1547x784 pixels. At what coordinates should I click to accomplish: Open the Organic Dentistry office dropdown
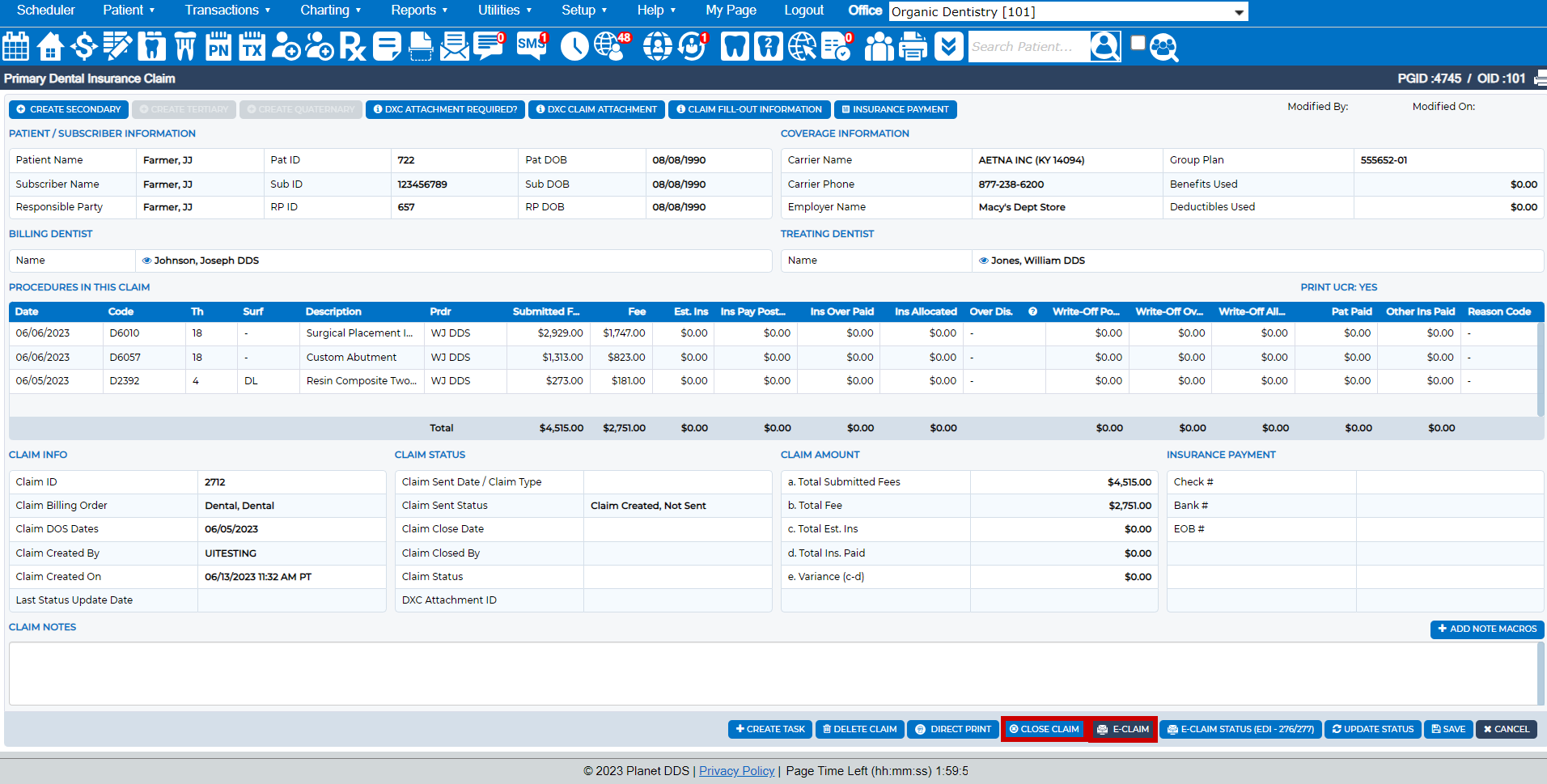1068,11
